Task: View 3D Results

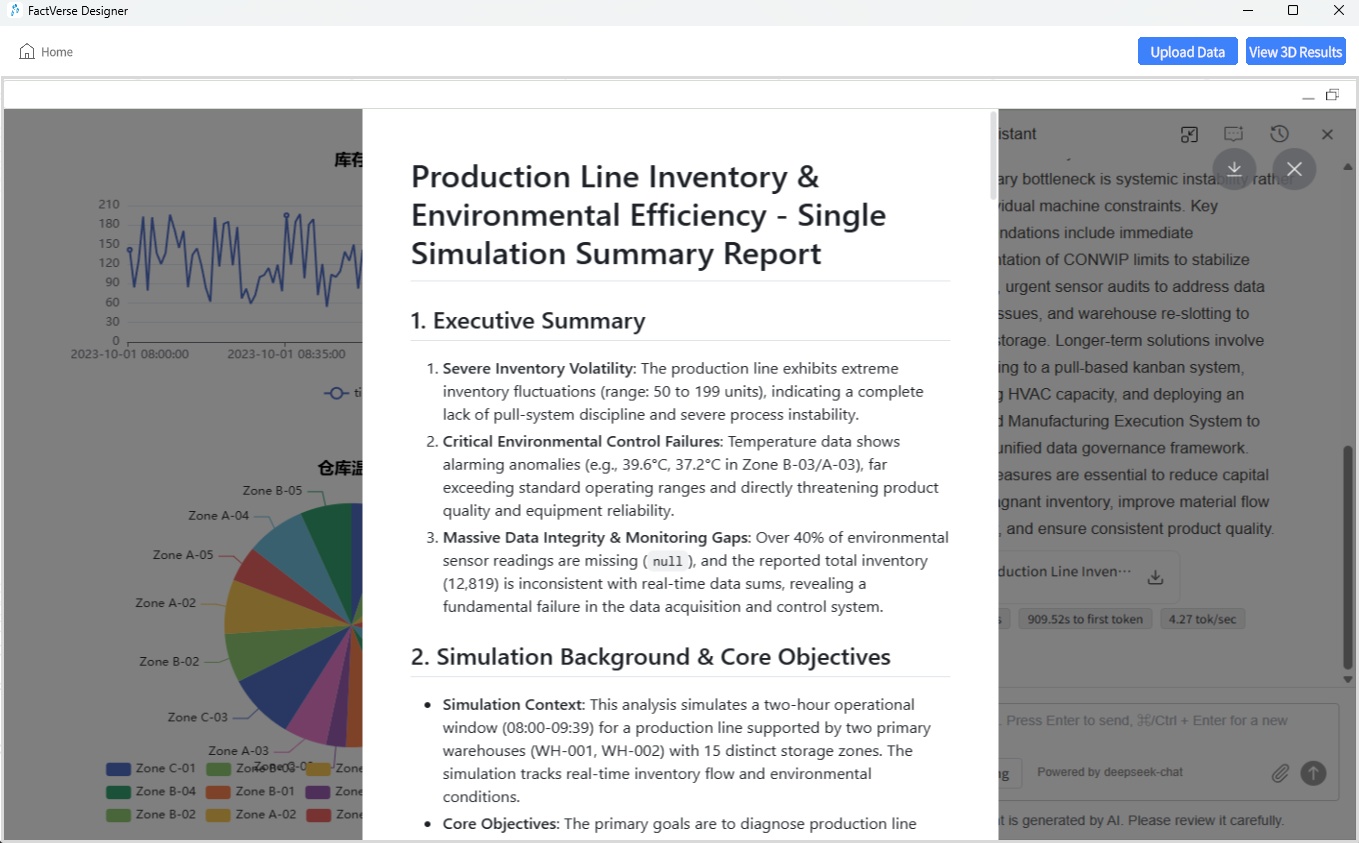Action: click(x=1295, y=51)
